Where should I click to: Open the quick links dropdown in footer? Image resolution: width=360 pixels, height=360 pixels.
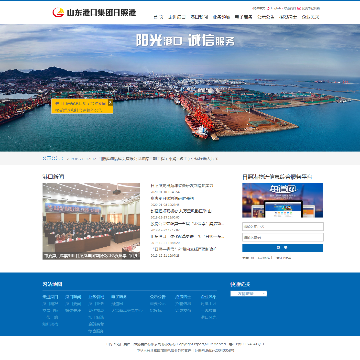tap(249, 294)
